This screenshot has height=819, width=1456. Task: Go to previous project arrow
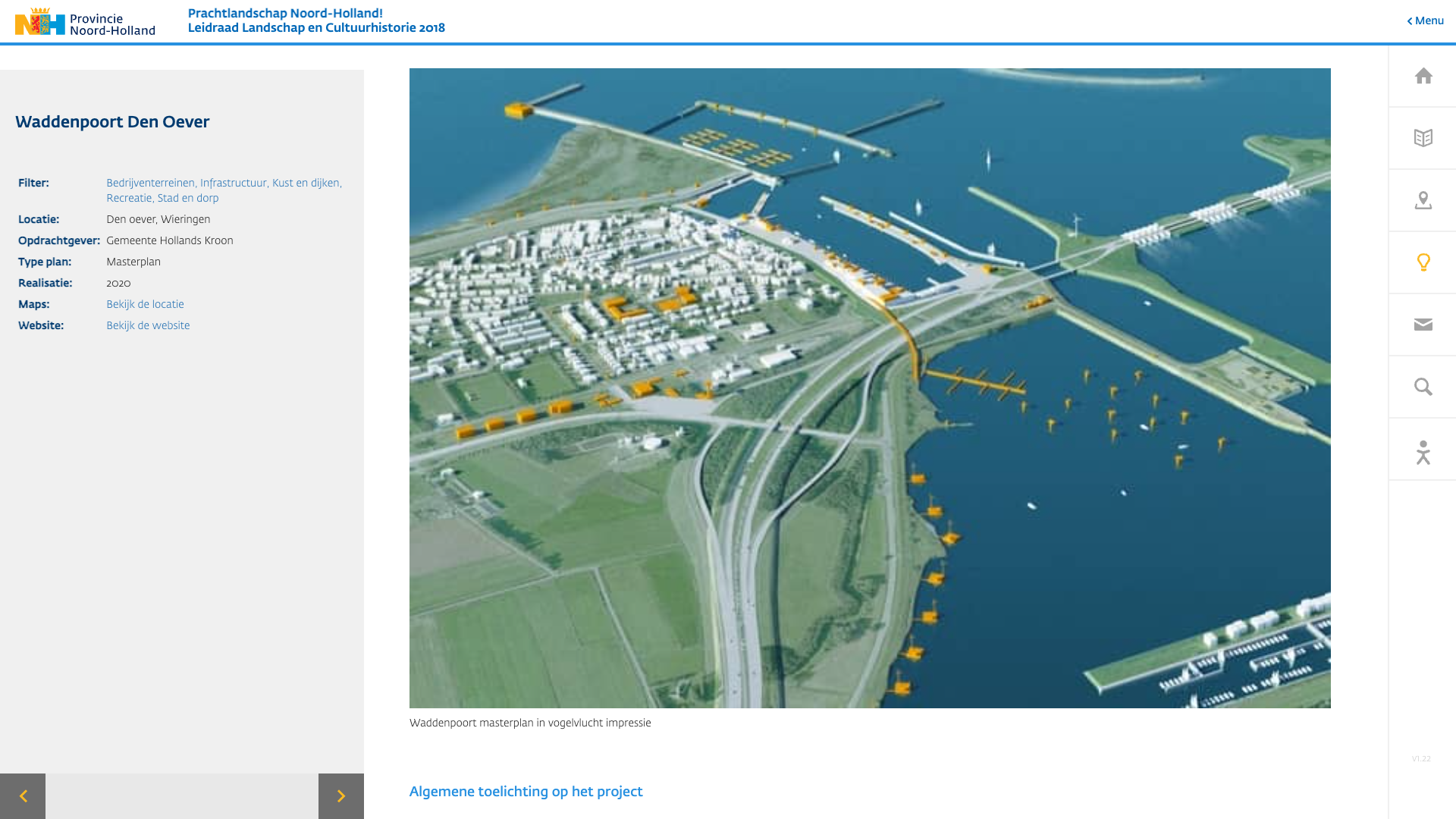23,796
